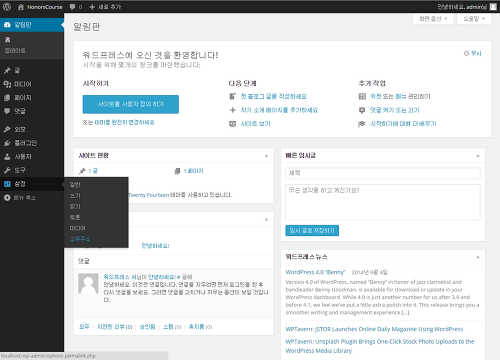Click the blue Customize Your Site button
Image resolution: width=500 pixels, height=360 pixels.
[x=131, y=104]
